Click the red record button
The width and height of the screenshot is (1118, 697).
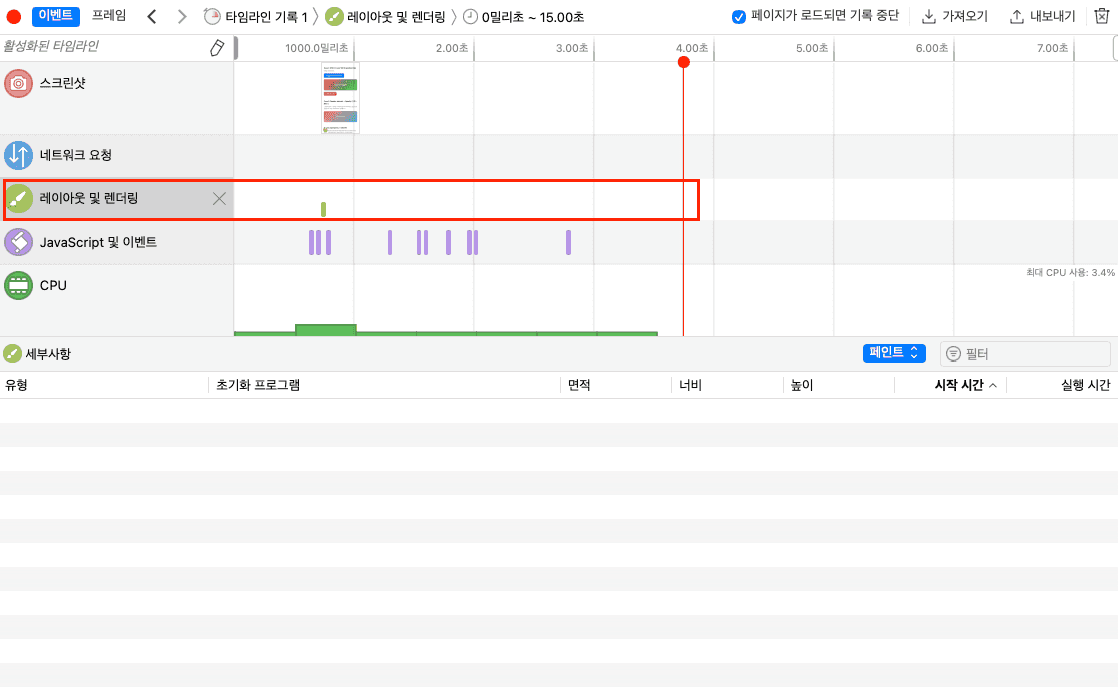[x=14, y=17]
